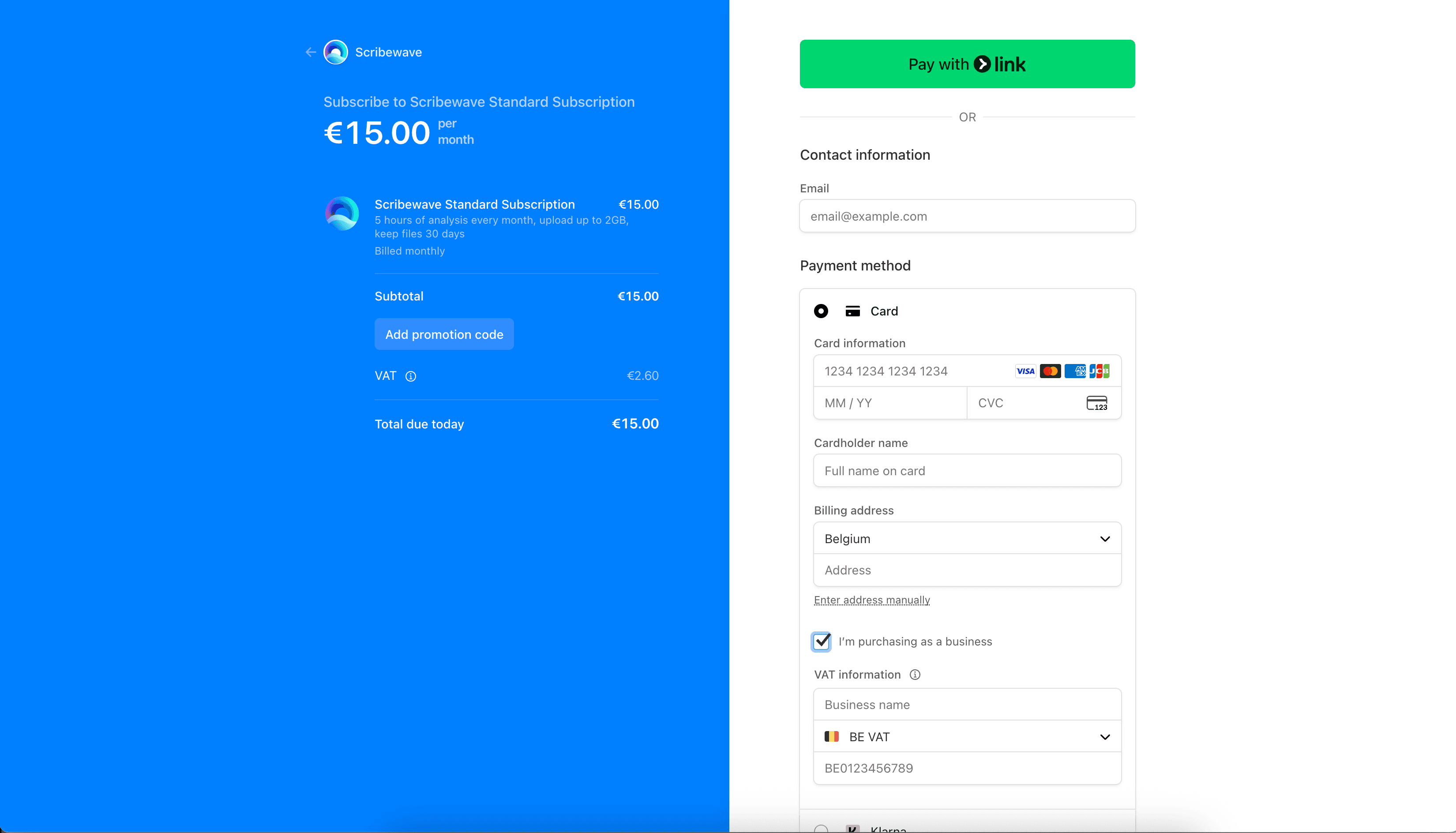Click the Belgian flag in the VAT selector
This screenshot has height=833, width=1456.
pos(832,736)
